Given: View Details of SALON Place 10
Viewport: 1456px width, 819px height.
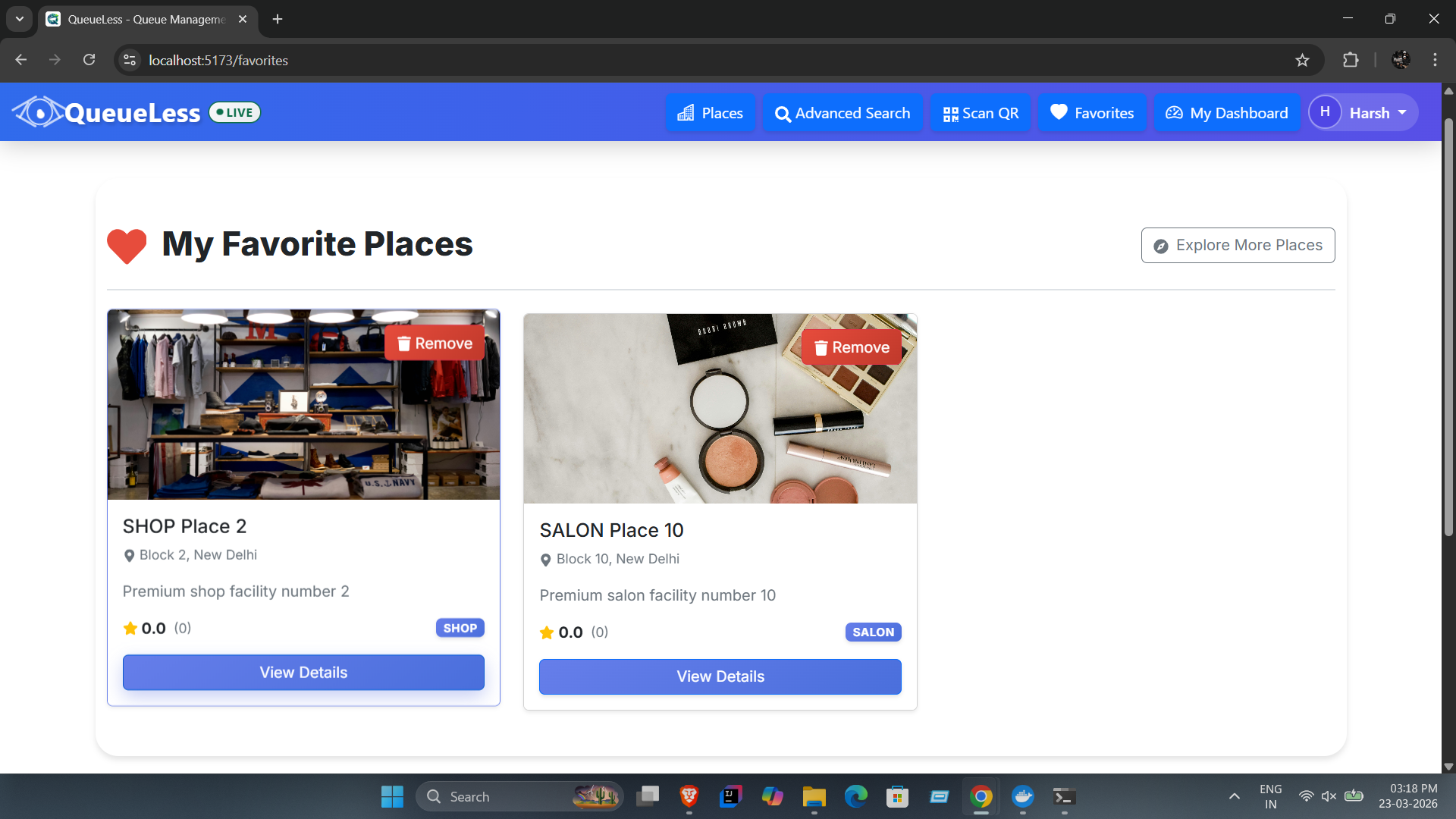Looking at the screenshot, I should coord(720,676).
